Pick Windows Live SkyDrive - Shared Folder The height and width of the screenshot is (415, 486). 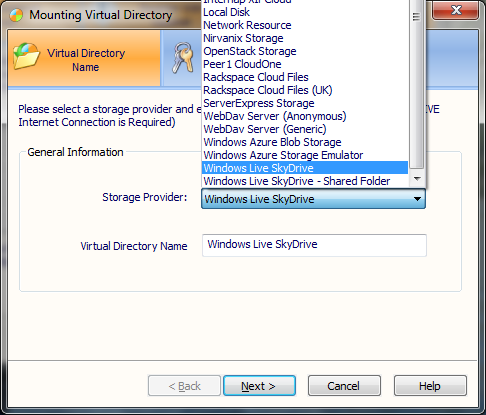pos(305,181)
